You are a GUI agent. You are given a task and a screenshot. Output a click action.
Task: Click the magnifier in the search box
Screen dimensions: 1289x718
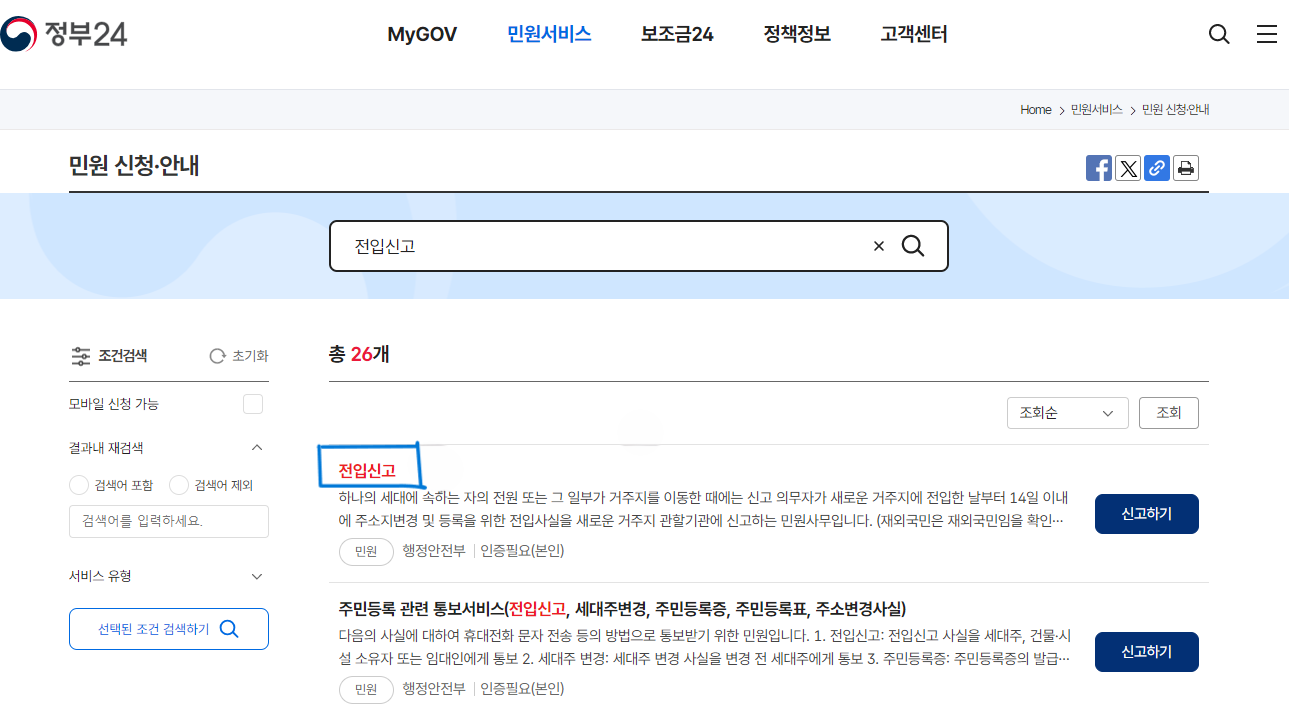[913, 246]
